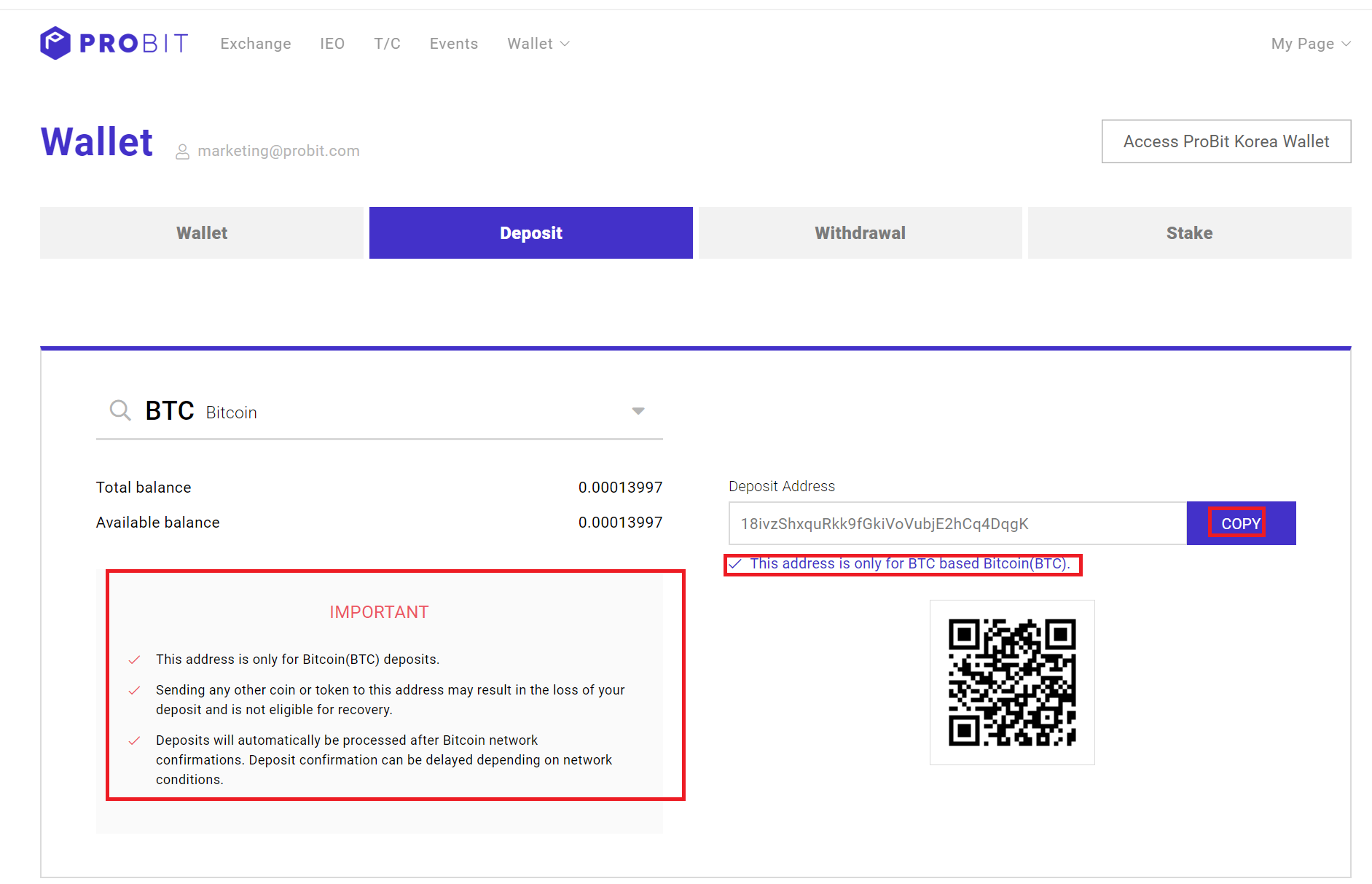Click the 'Deposits will automatically be processed' note
The width and height of the screenshot is (1372, 884).
pyautogui.click(x=384, y=759)
